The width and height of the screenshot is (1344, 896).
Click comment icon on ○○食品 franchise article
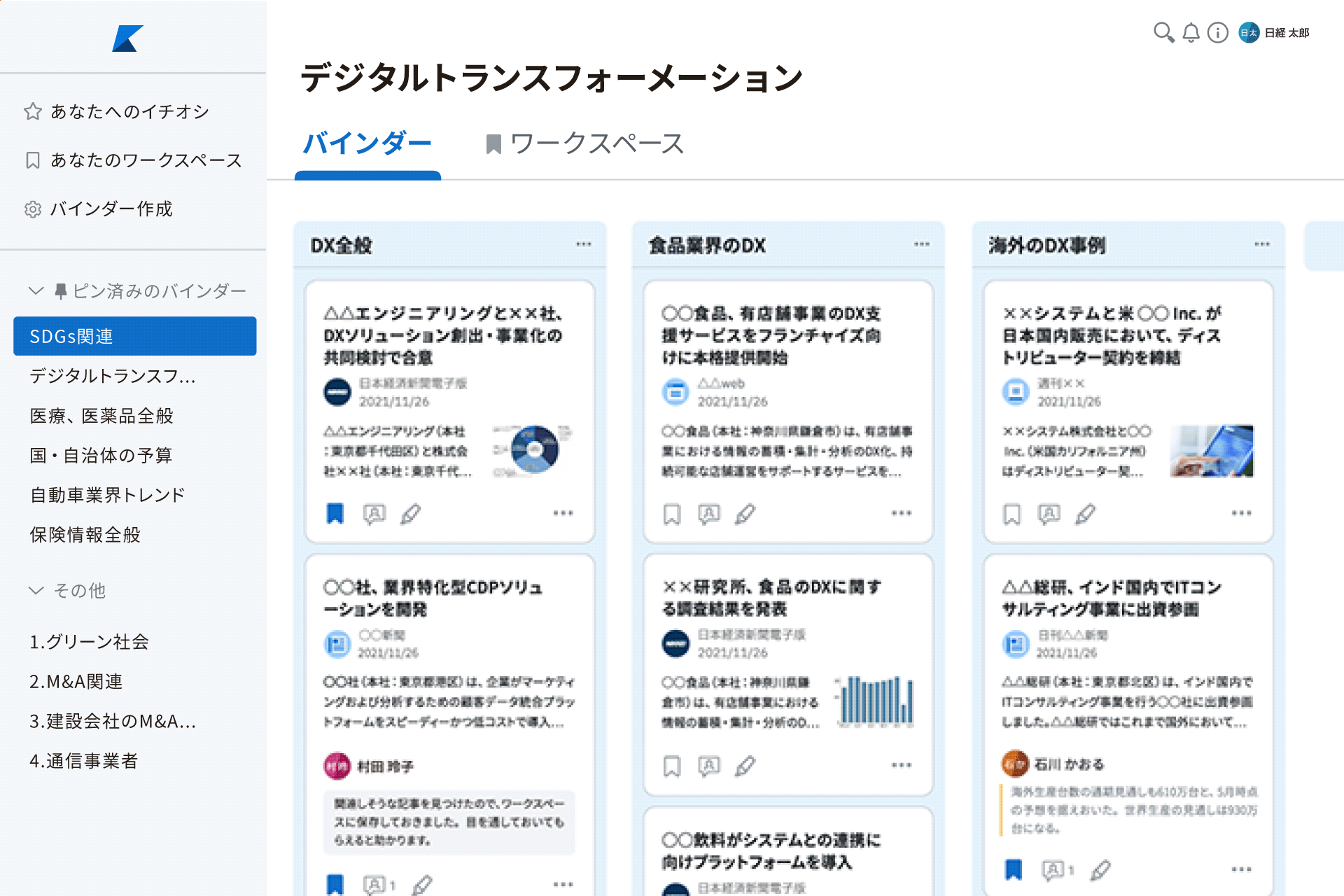709,514
